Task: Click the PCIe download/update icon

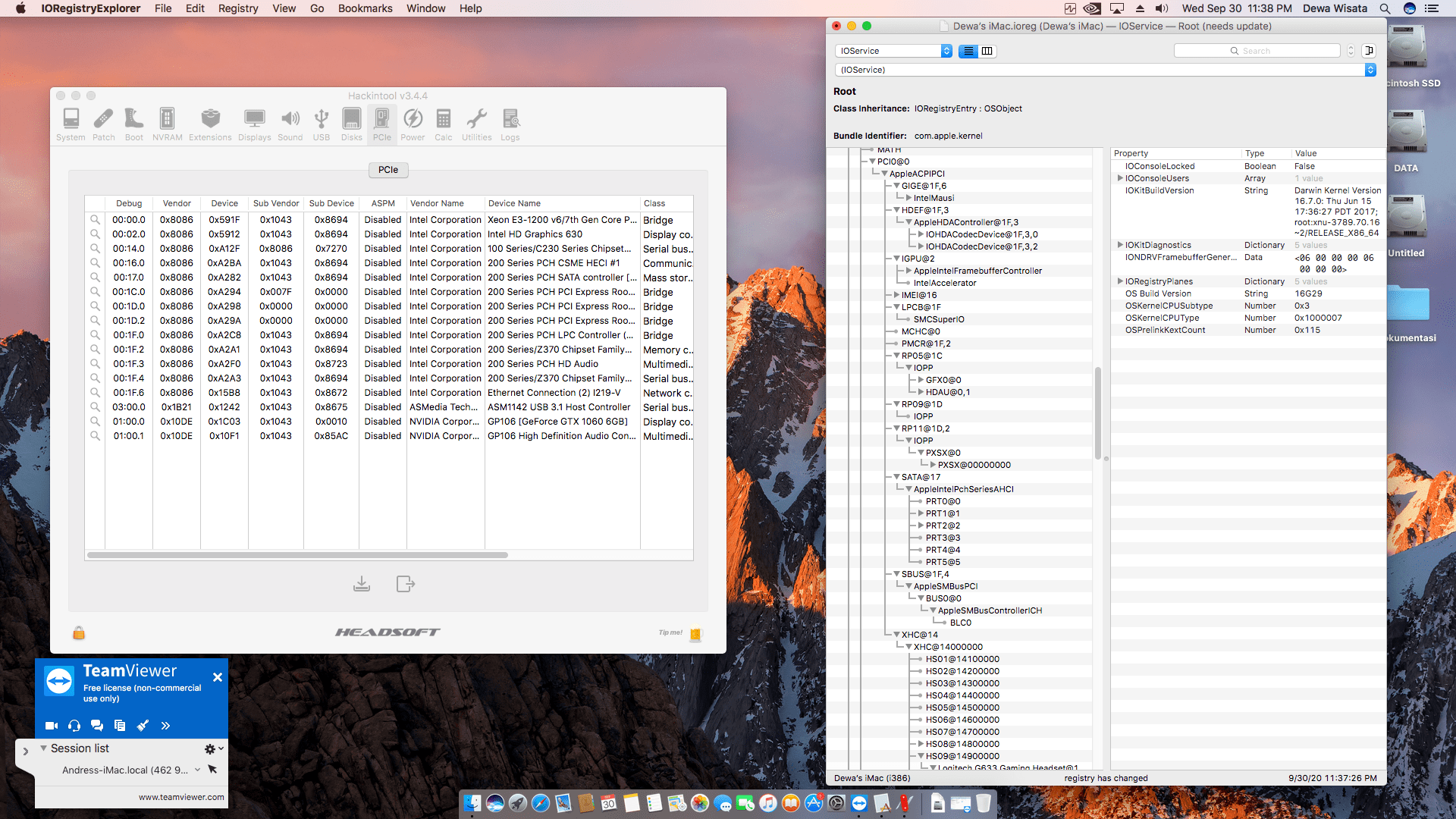Action: [x=362, y=584]
